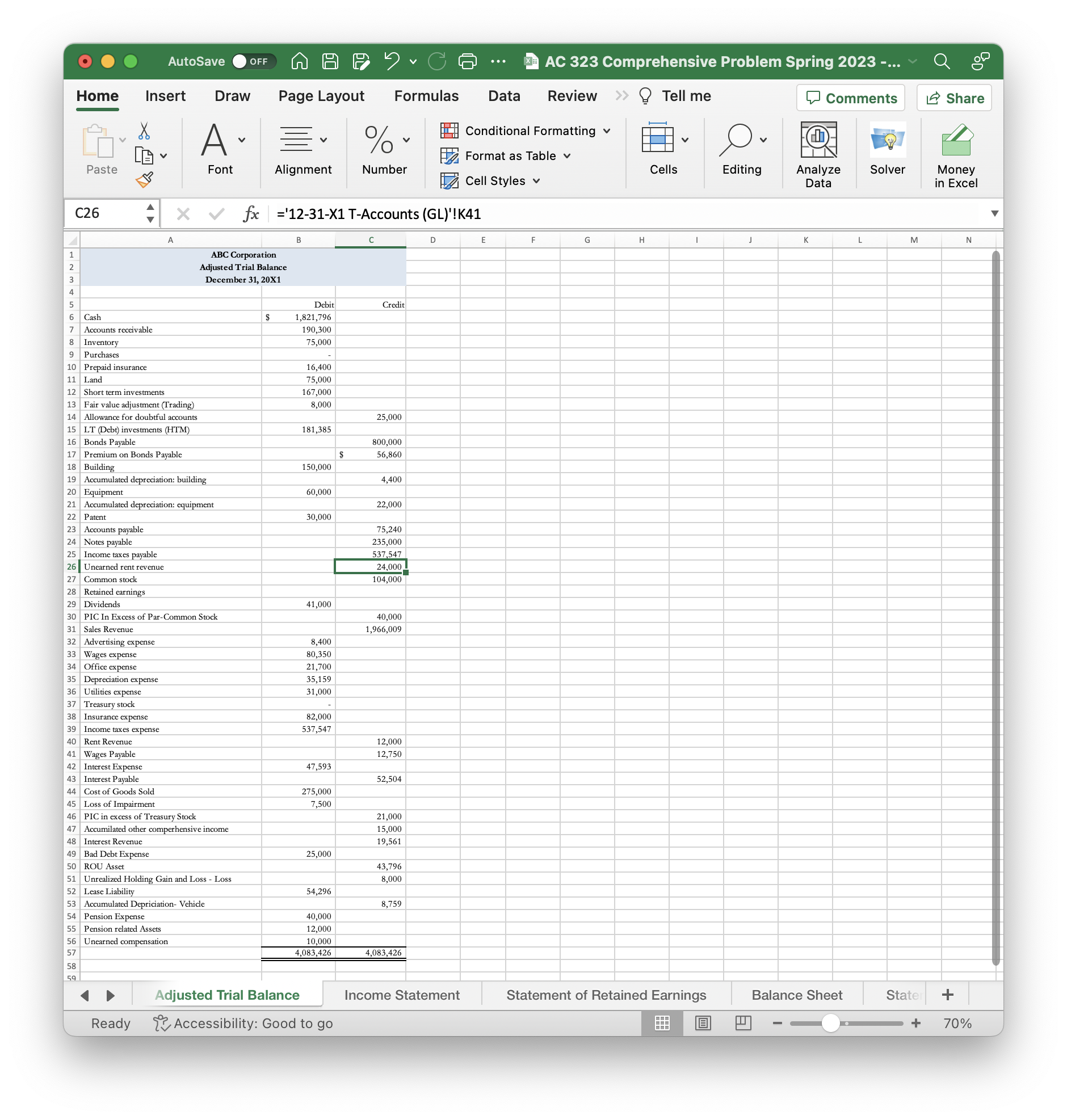This screenshot has width=1067, height=1120.
Task: Open the Draw ribbon tab
Action: pyautogui.click(x=233, y=96)
